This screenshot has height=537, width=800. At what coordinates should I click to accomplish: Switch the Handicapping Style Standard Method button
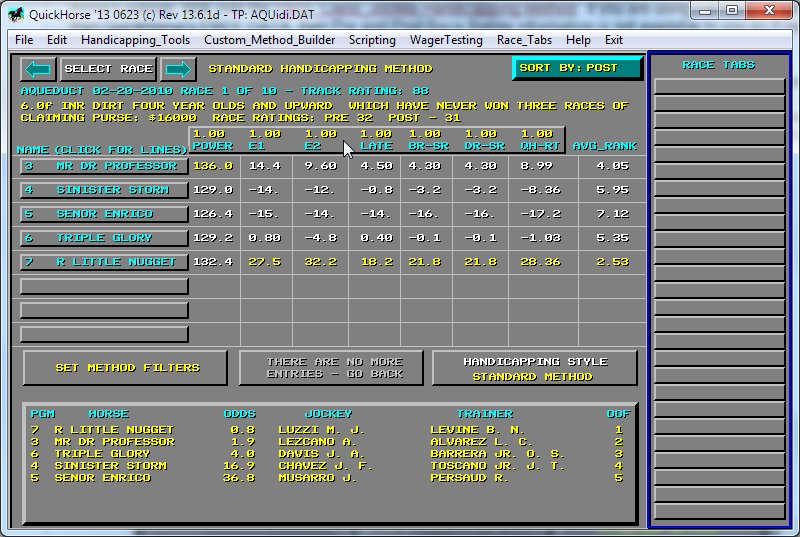click(533, 368)
